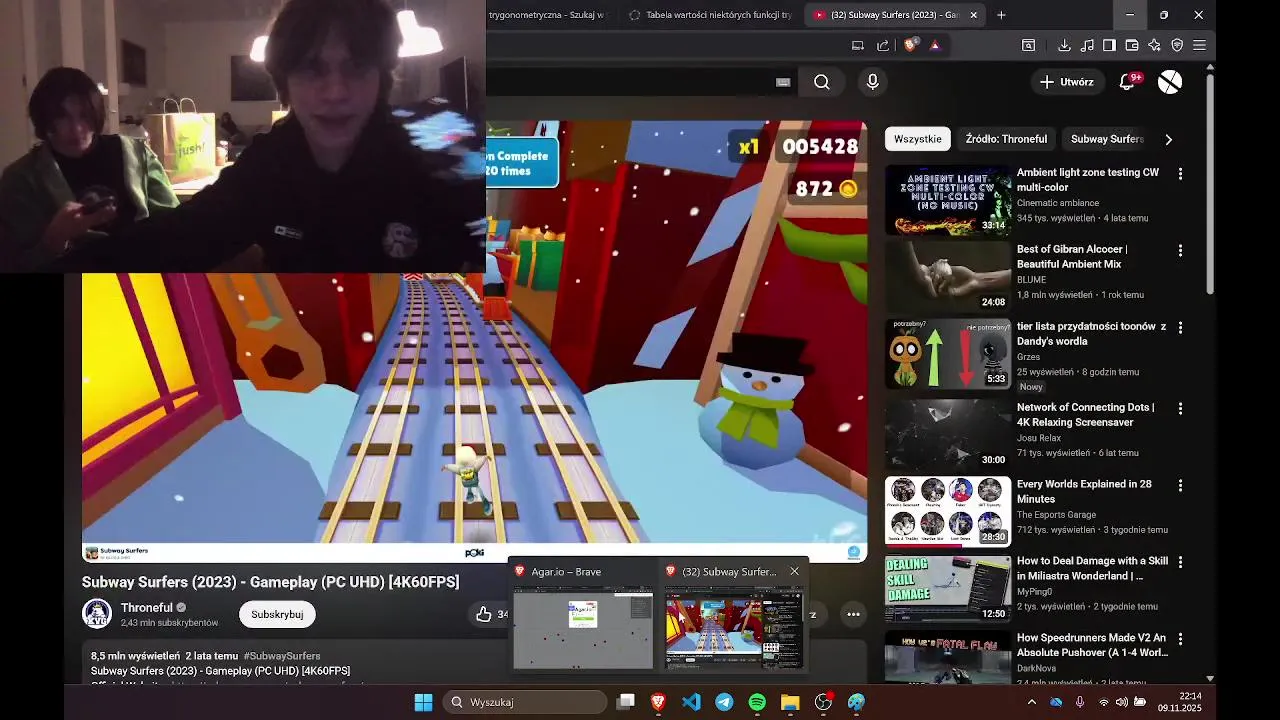This screenshot has width=1280, height=720.
Task: Open options for Ambient light zone testing video
Action: pos(1180,174)
